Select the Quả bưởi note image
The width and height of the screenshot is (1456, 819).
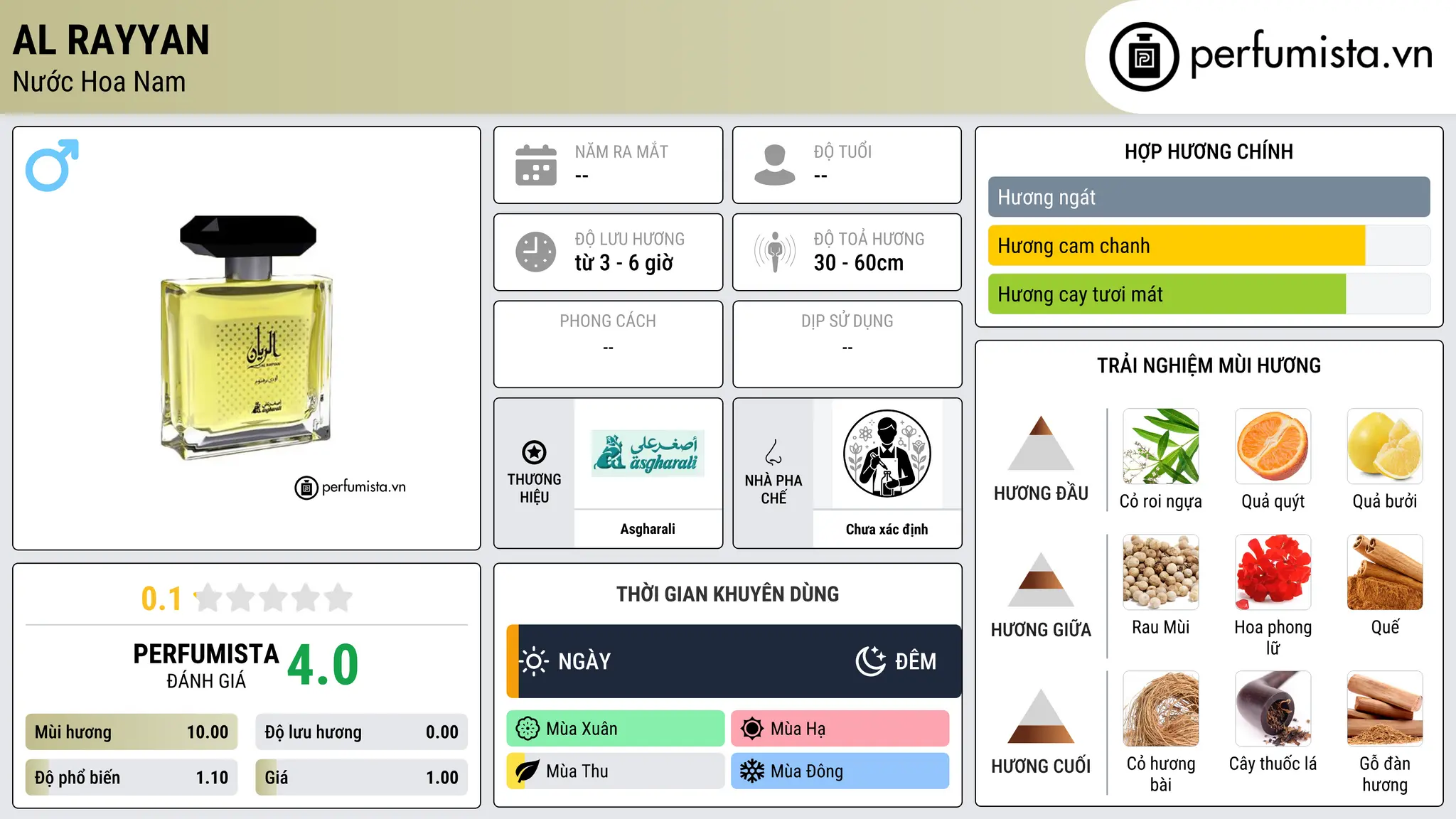pyautogui.click(x=1385, y=446)
